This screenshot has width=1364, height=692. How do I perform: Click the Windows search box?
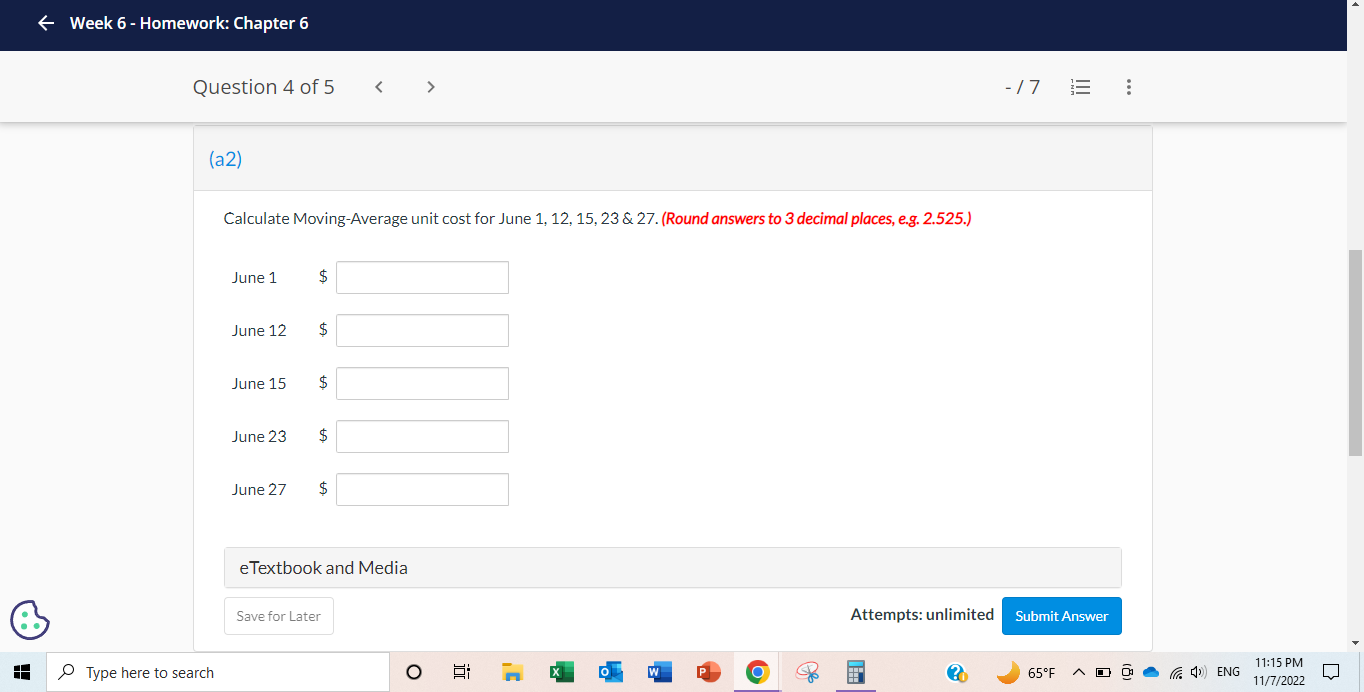(218, 673)
